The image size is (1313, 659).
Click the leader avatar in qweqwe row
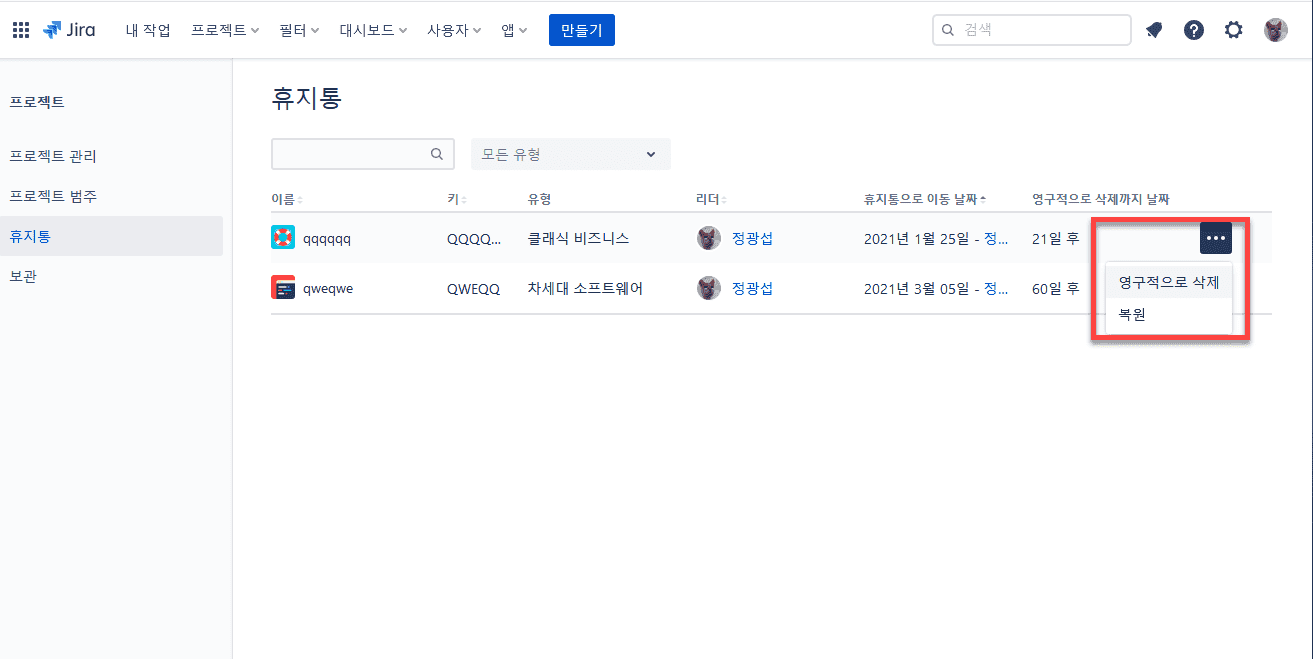tap(709, 288)
